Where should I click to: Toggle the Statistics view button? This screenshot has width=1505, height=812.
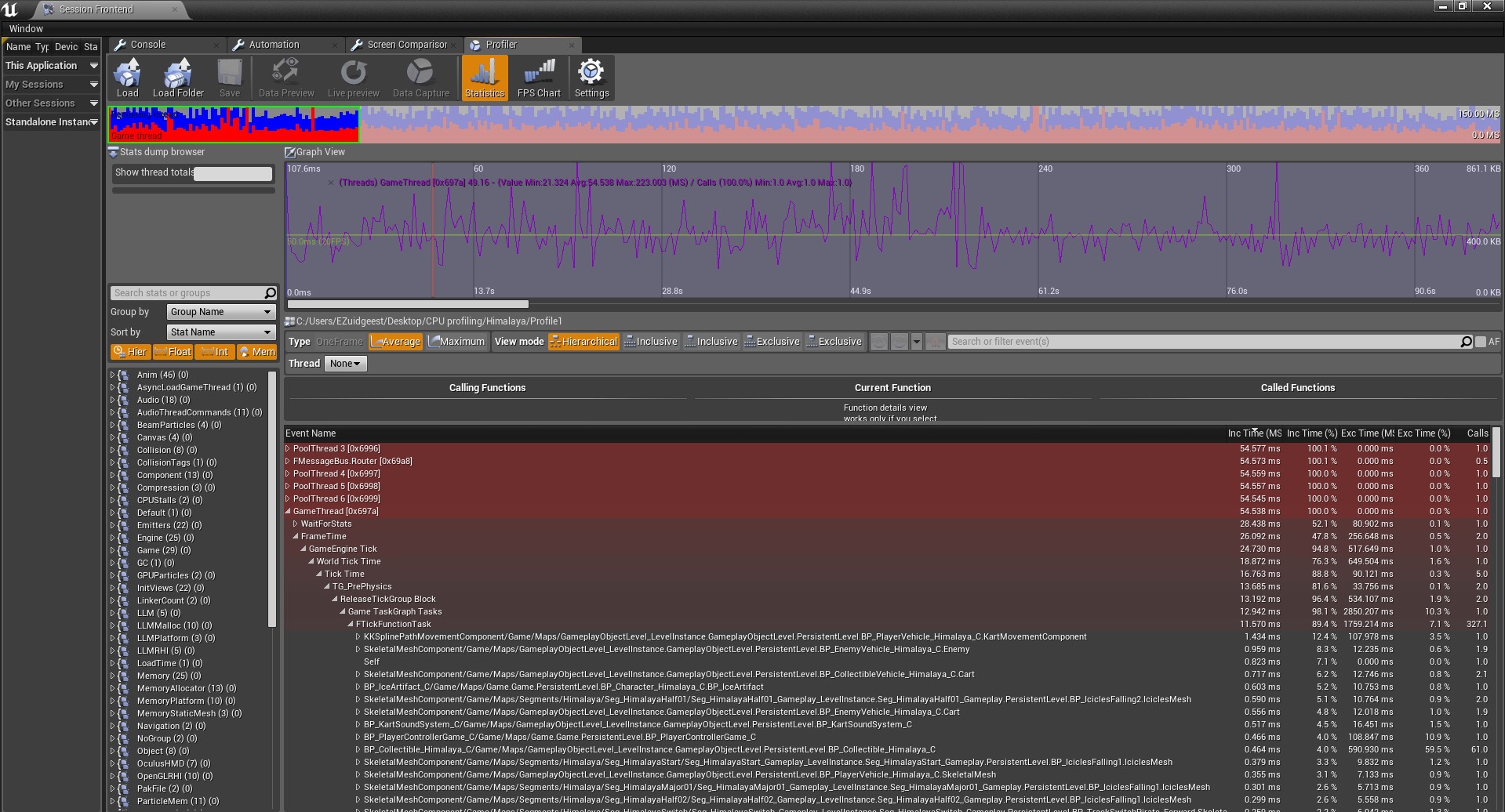[485, 78]
